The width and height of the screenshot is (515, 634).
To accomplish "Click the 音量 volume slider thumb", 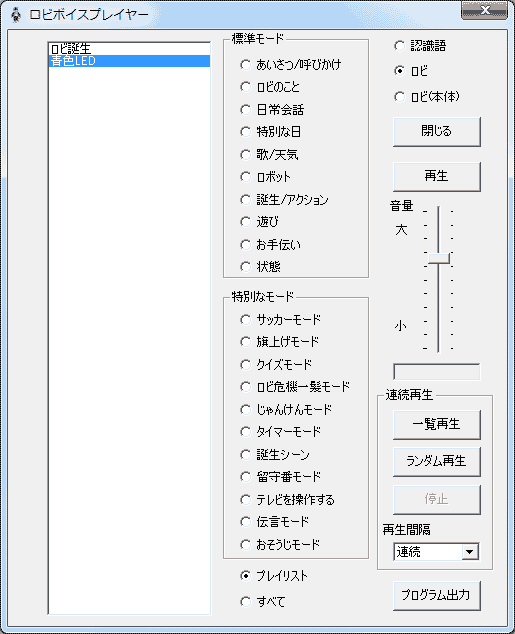I will [439, 258].
